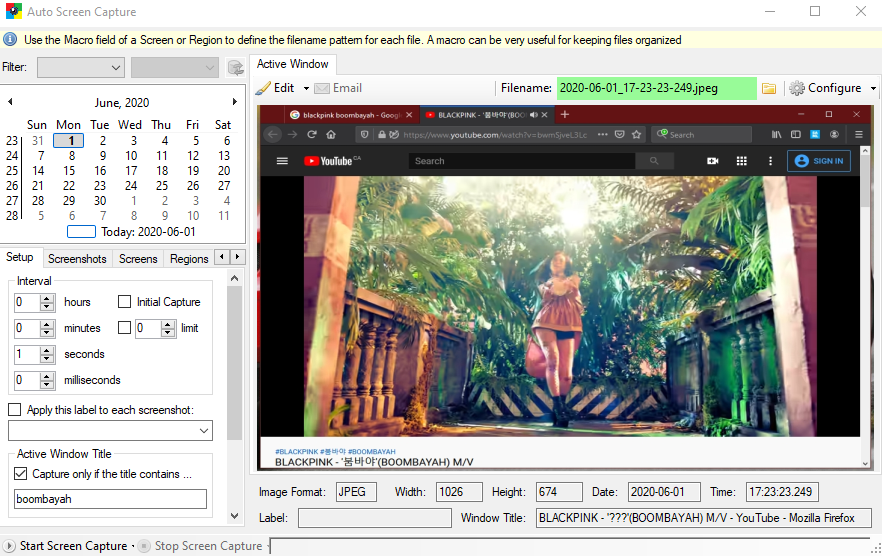Image resolution: width=882 pixels, height=556 pixels.
Task: Click Start Screen Capture play icon
Action: tap(9, 546)
